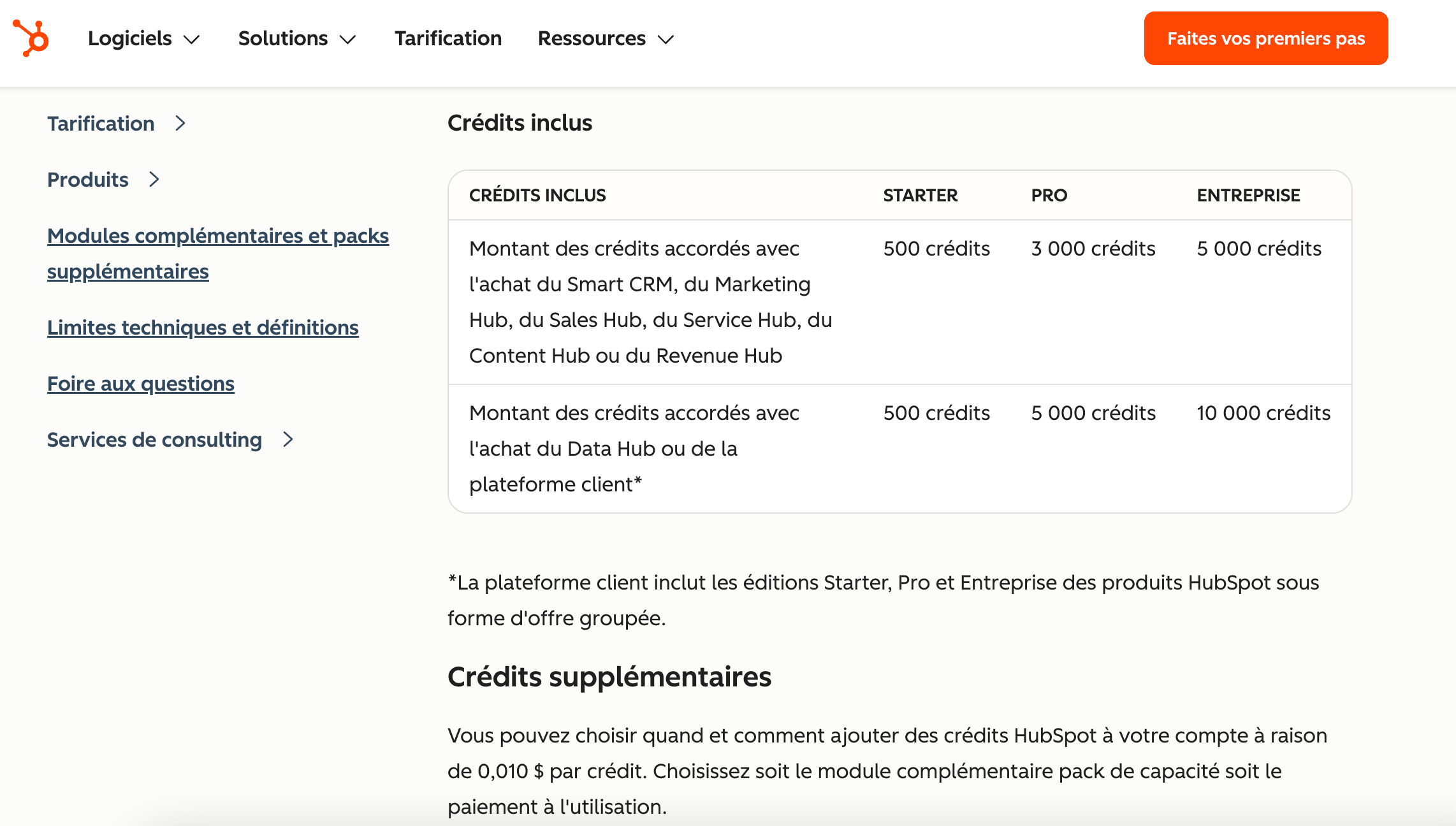Open Limites techniques et définitions link

pyautogui.click(x=203, y=327)
